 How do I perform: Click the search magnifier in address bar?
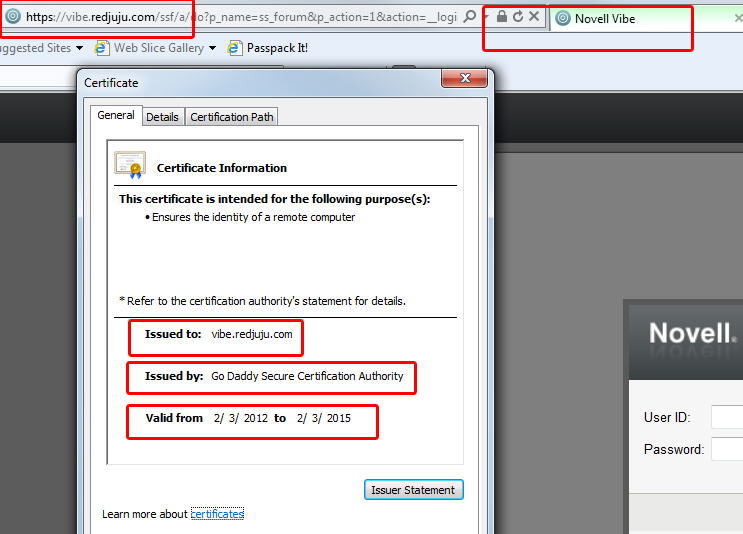coord(469,17)
